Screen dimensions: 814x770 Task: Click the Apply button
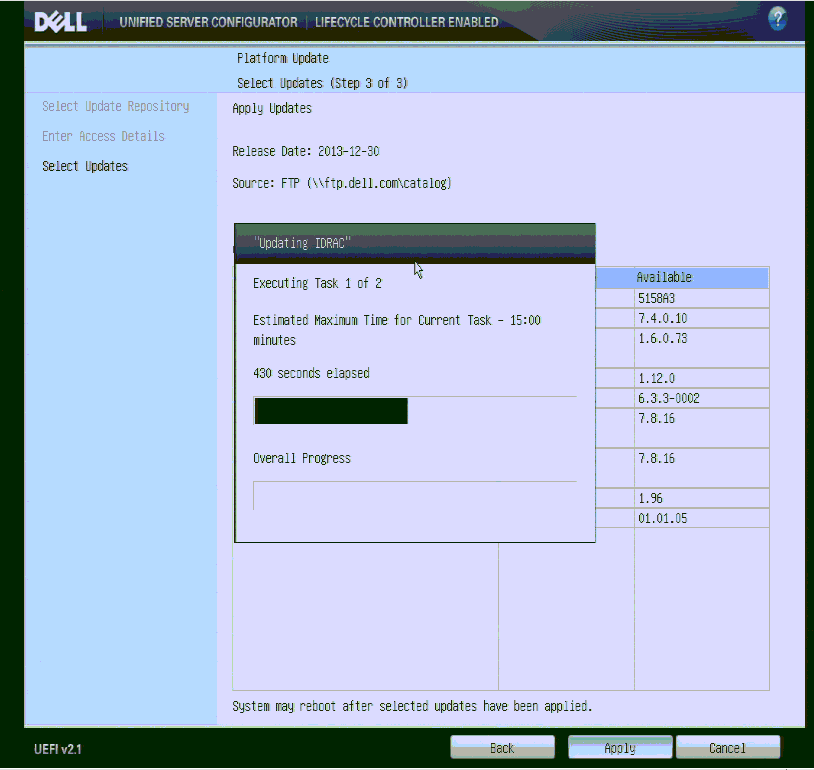(x=620, y=748)
